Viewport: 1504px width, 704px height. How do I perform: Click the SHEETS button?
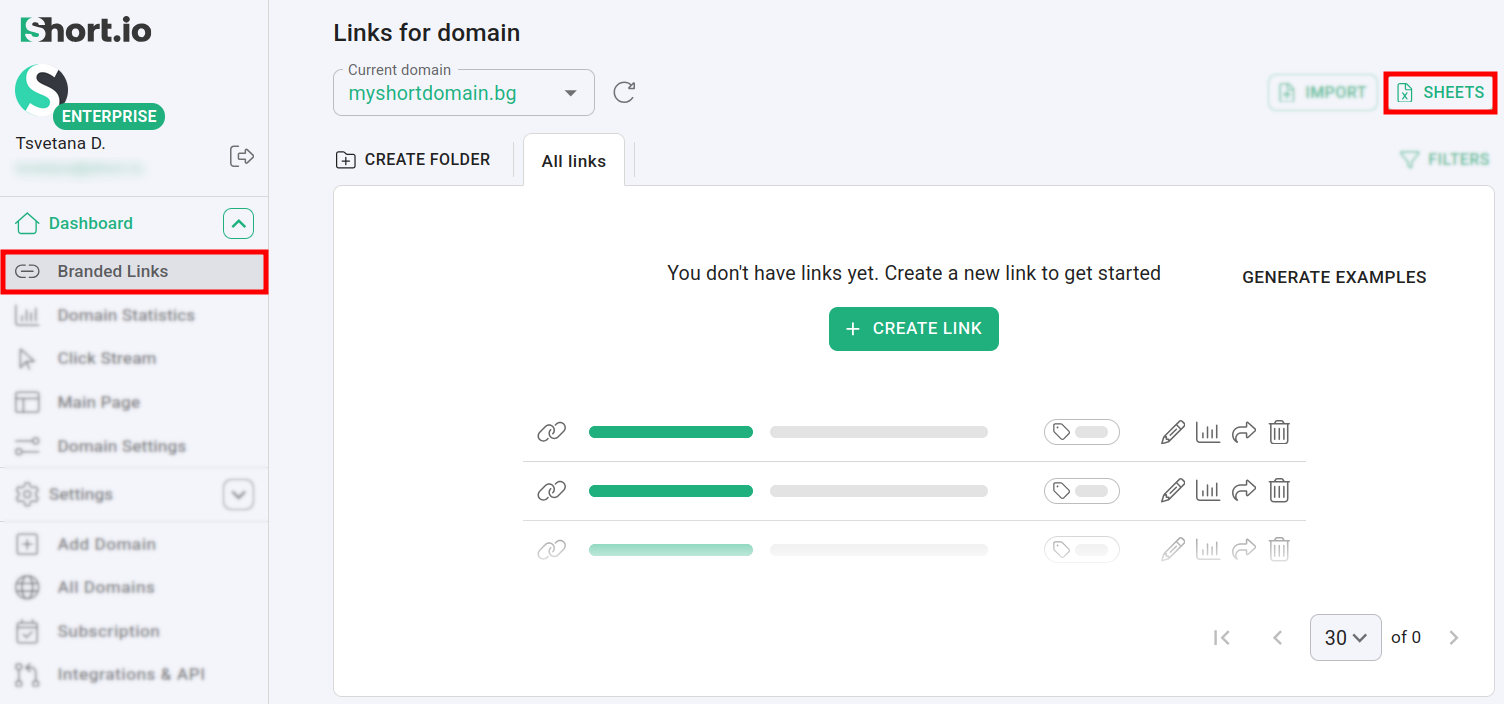[x=1440, y=93]
